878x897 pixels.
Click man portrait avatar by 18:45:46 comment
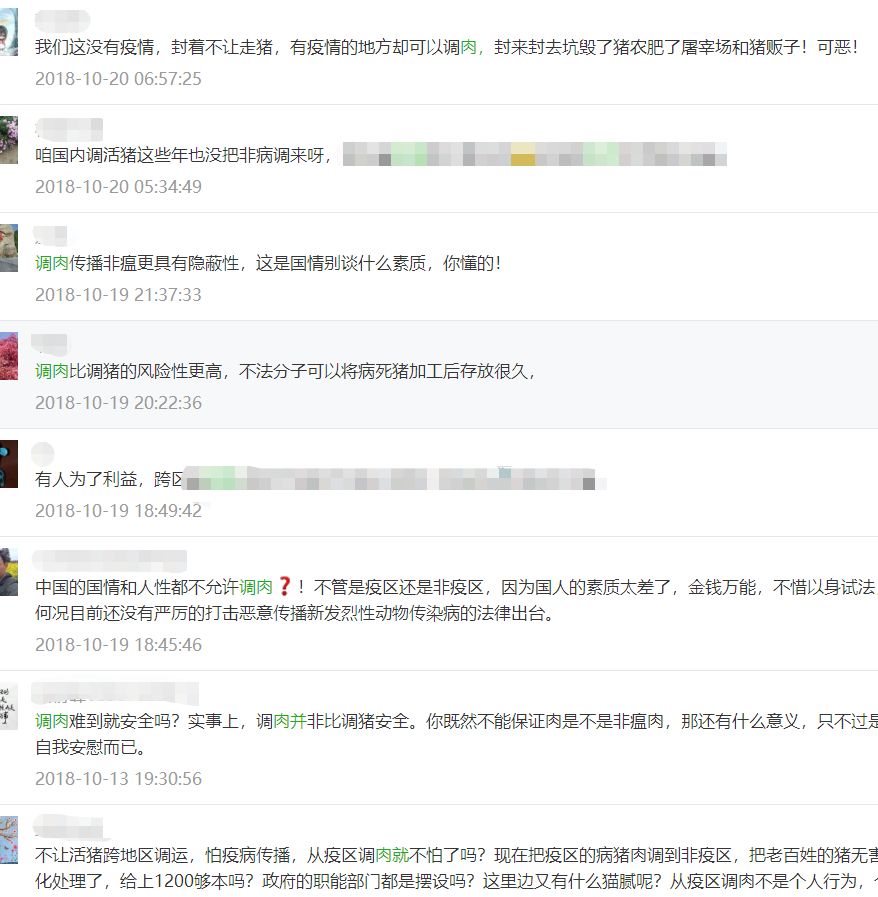(9, 572)
